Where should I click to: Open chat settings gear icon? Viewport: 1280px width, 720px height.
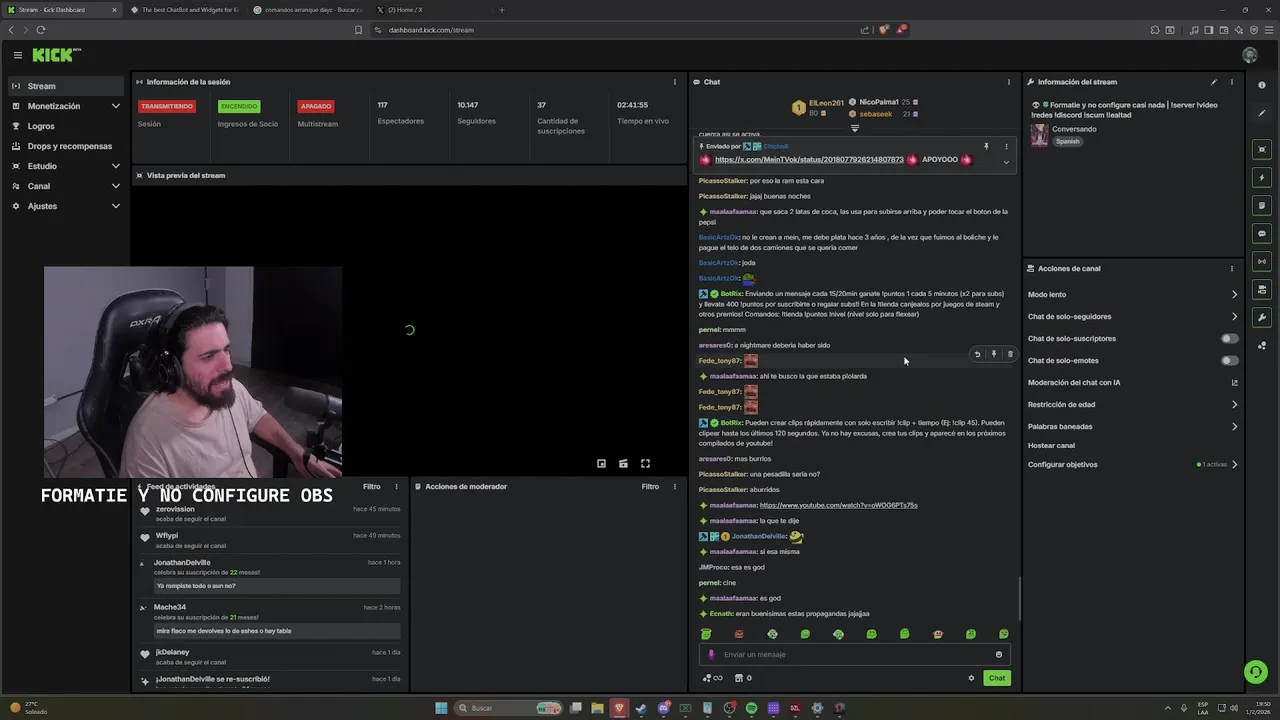[971, 678]
